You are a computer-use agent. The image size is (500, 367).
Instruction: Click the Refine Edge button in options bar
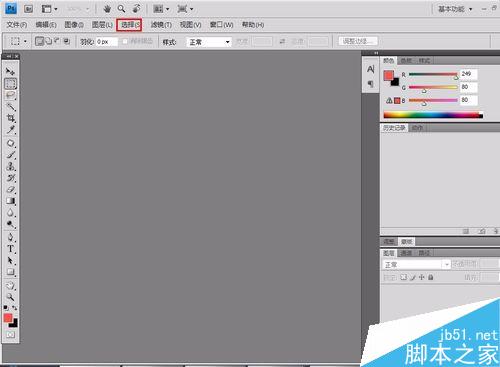tap(358, 41)
